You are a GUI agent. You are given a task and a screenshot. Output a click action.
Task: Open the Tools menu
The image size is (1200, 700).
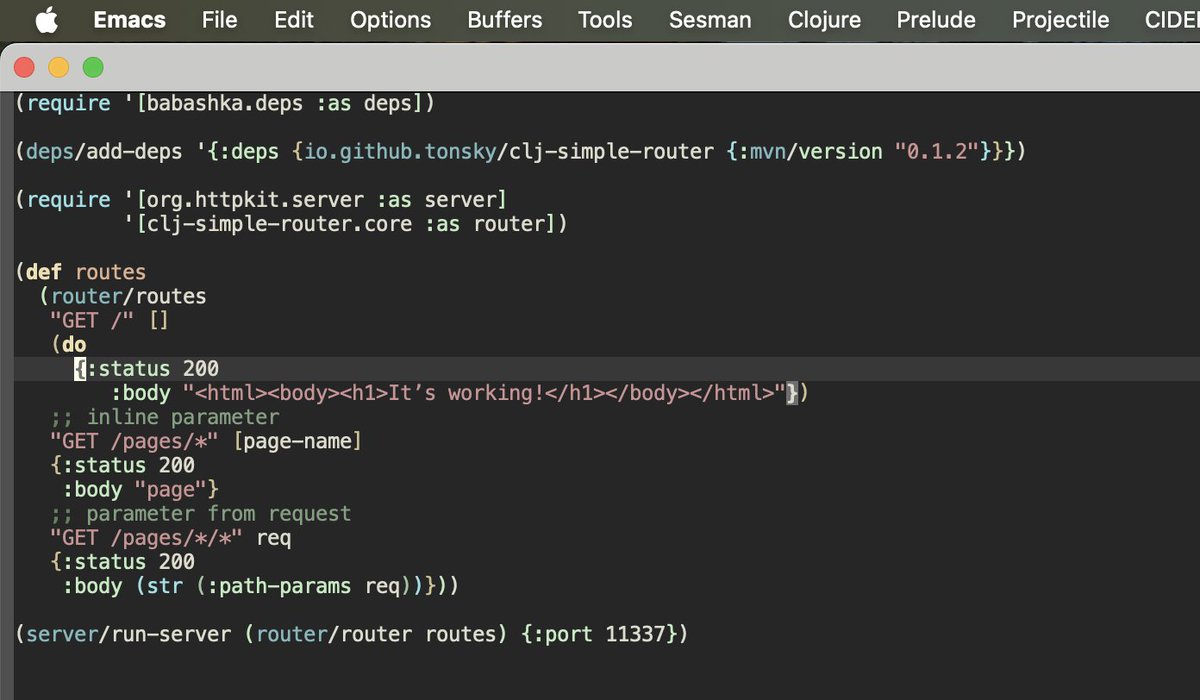(605, 20)
